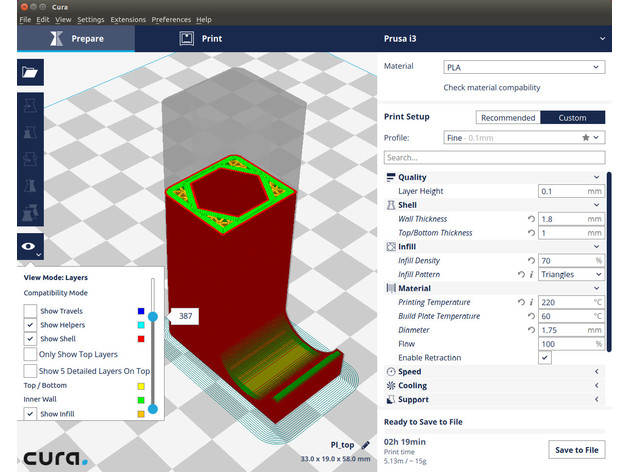
Task: Click the layer slider upper handle at 387
Action: coord(153,317)
